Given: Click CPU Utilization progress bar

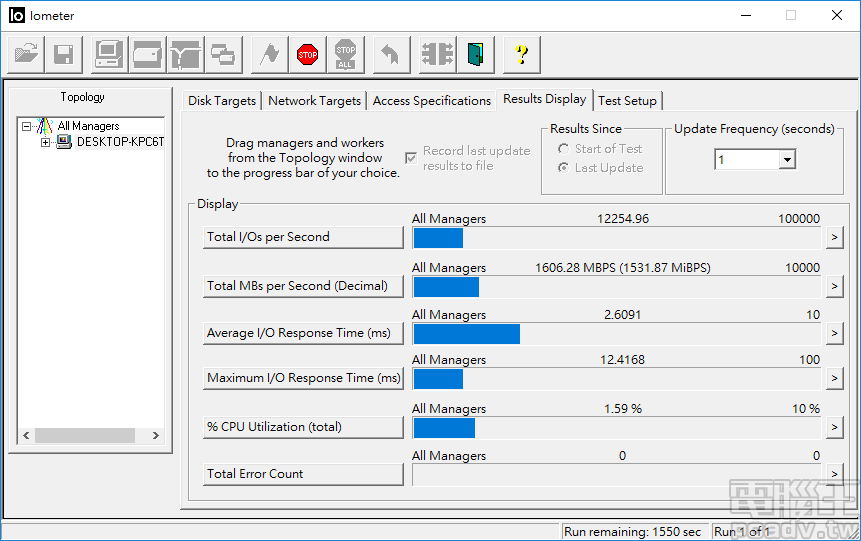Looking at the screenshot, I should 619,428.
